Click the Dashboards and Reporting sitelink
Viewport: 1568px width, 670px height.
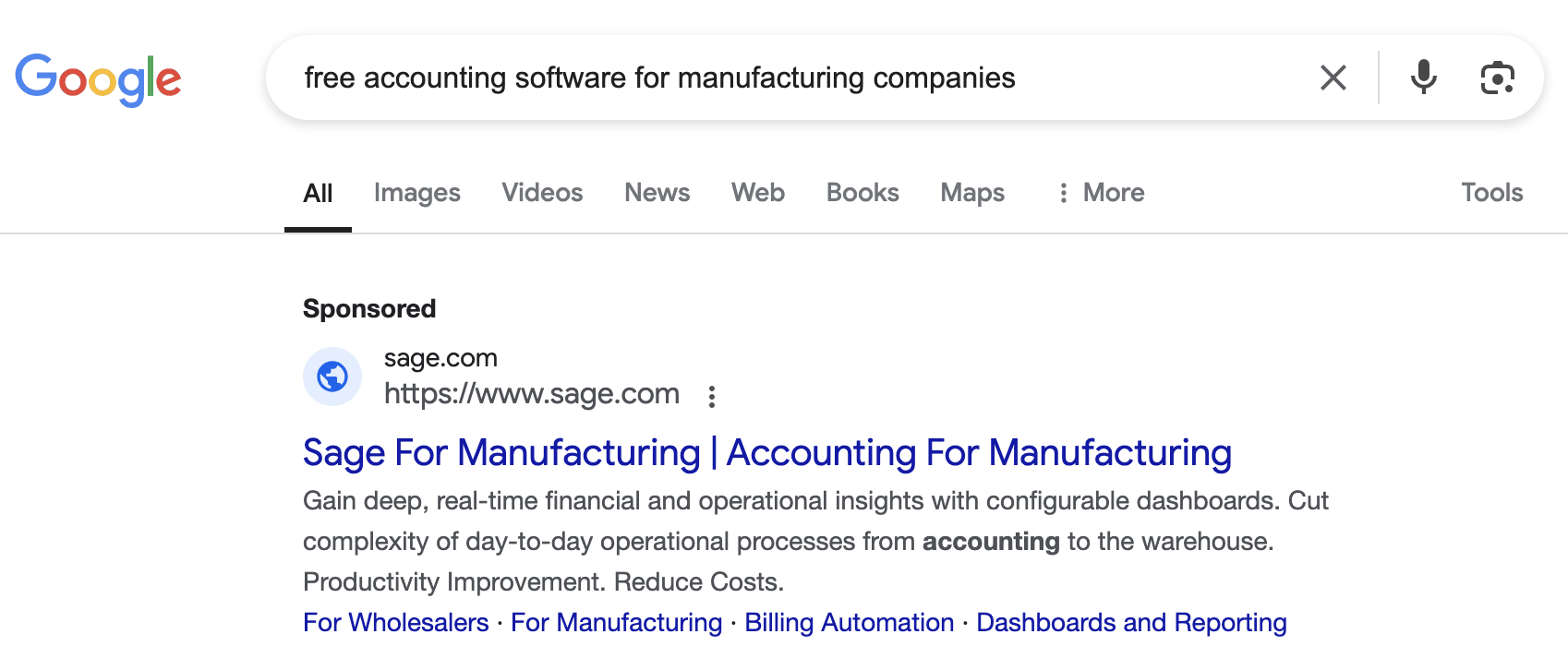coord(1131,622)
